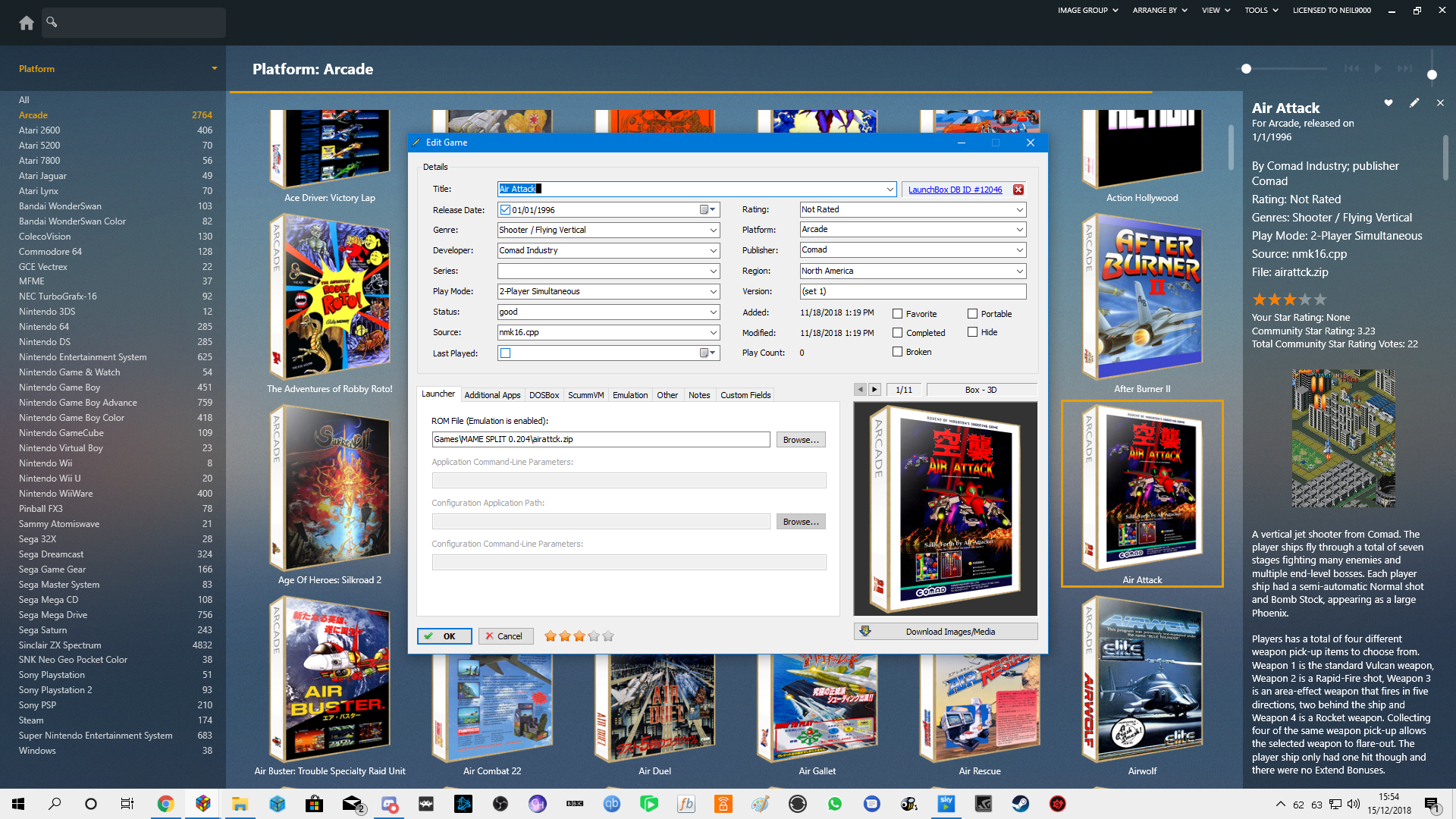
Task: Click the download arrow icon beside Download Images/Media
Action: click(x=865, y=631)
